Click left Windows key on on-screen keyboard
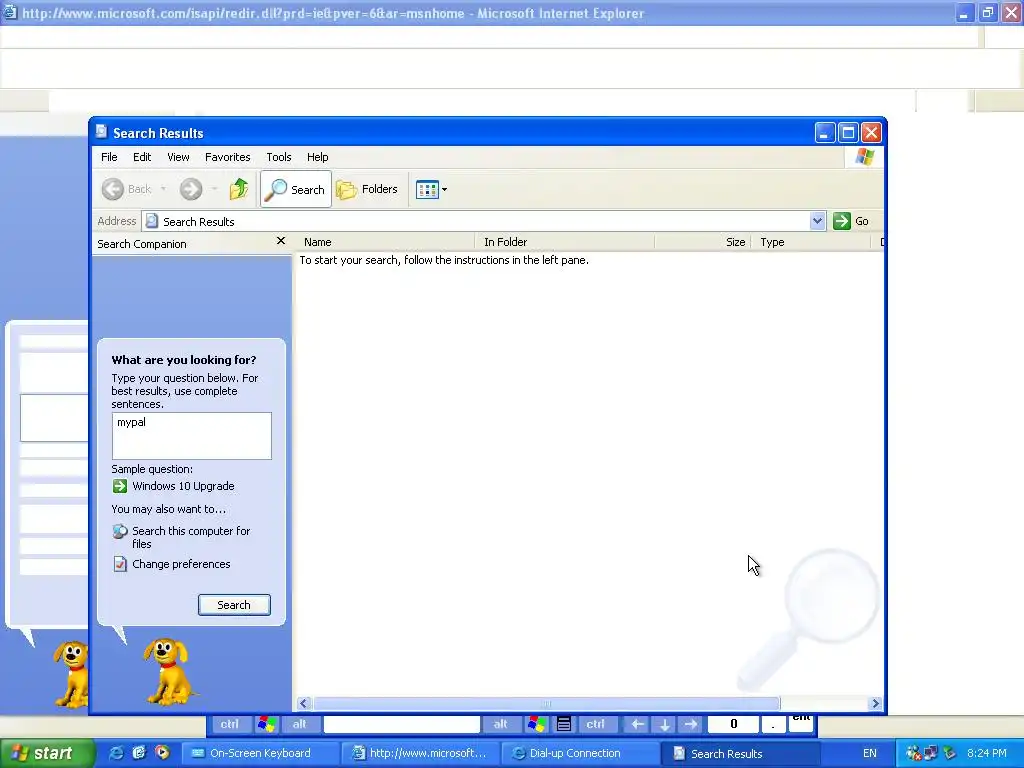 click(x=266, y=724)
